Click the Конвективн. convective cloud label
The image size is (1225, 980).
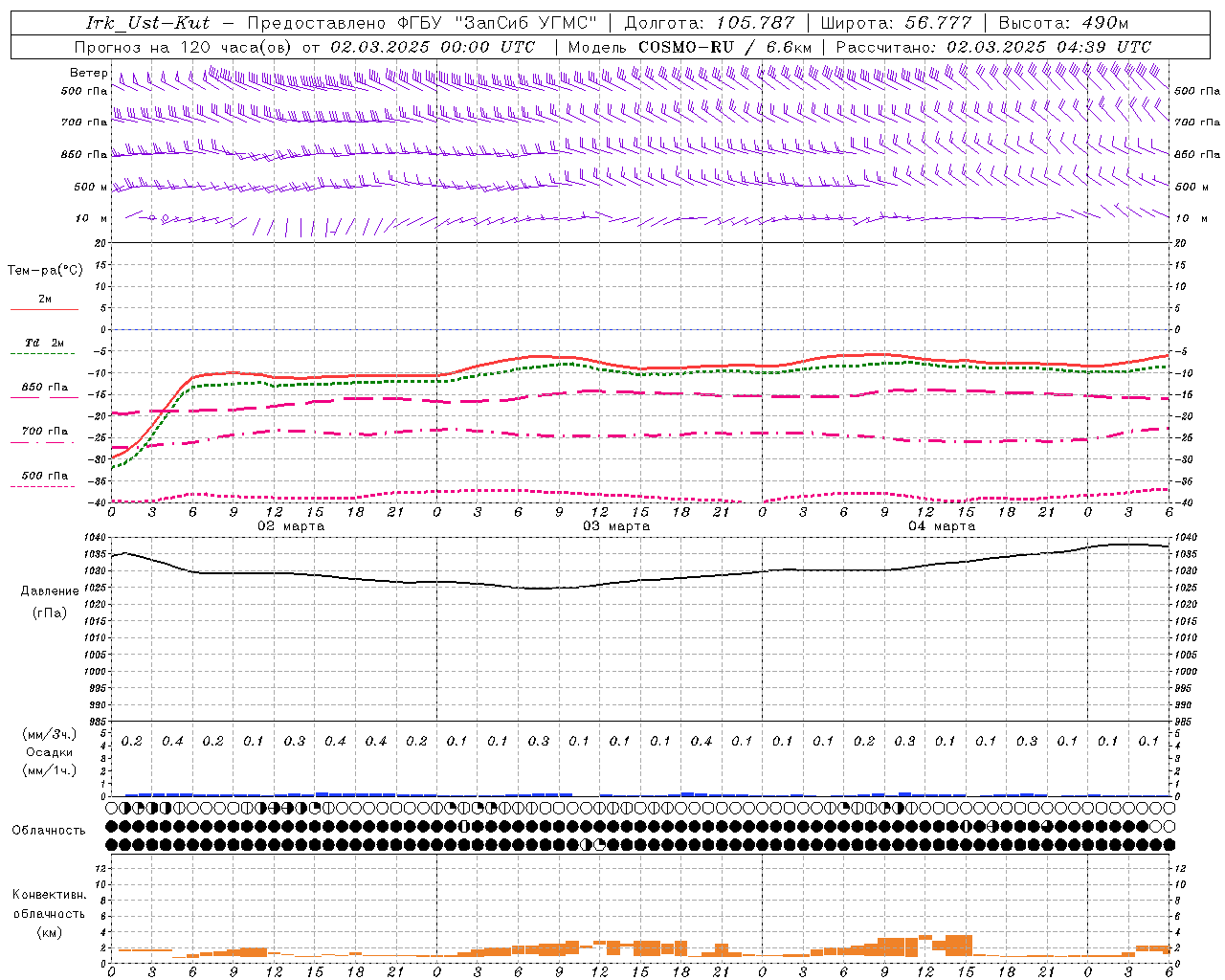pyautogui.click(x=49, y=895)
